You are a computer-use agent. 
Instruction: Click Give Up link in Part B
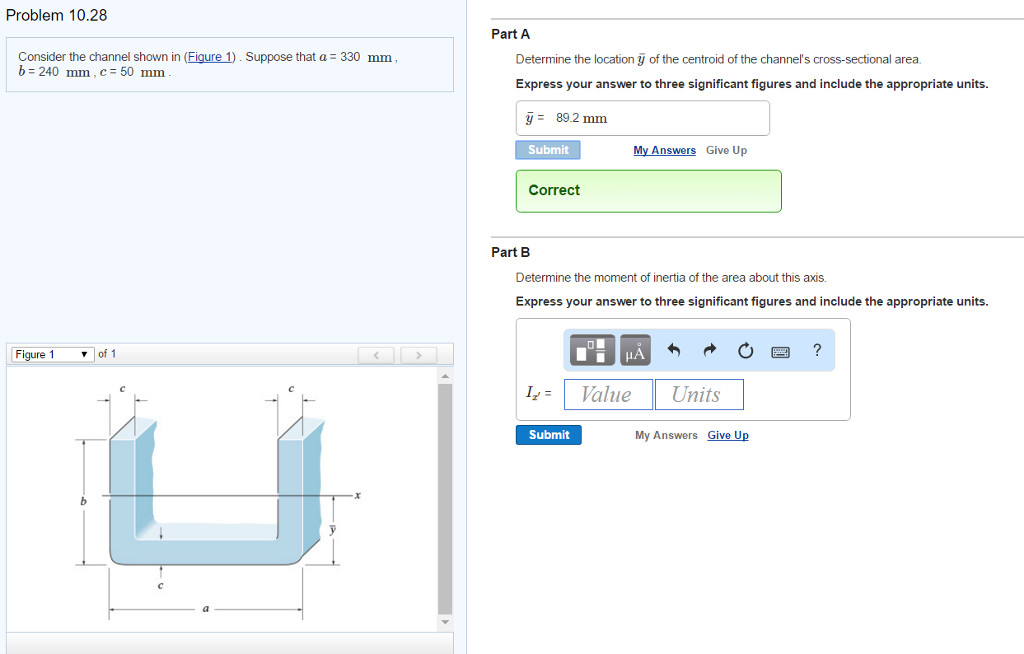click(728, 435)
